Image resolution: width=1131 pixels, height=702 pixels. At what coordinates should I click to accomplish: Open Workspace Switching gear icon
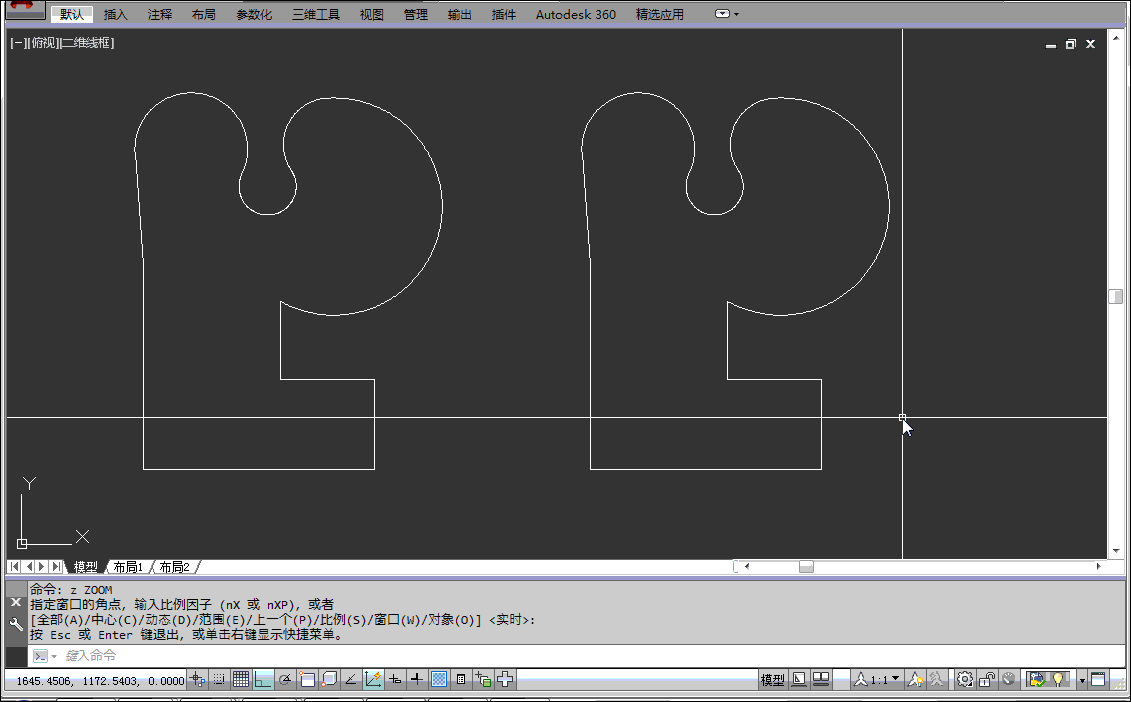965,680
